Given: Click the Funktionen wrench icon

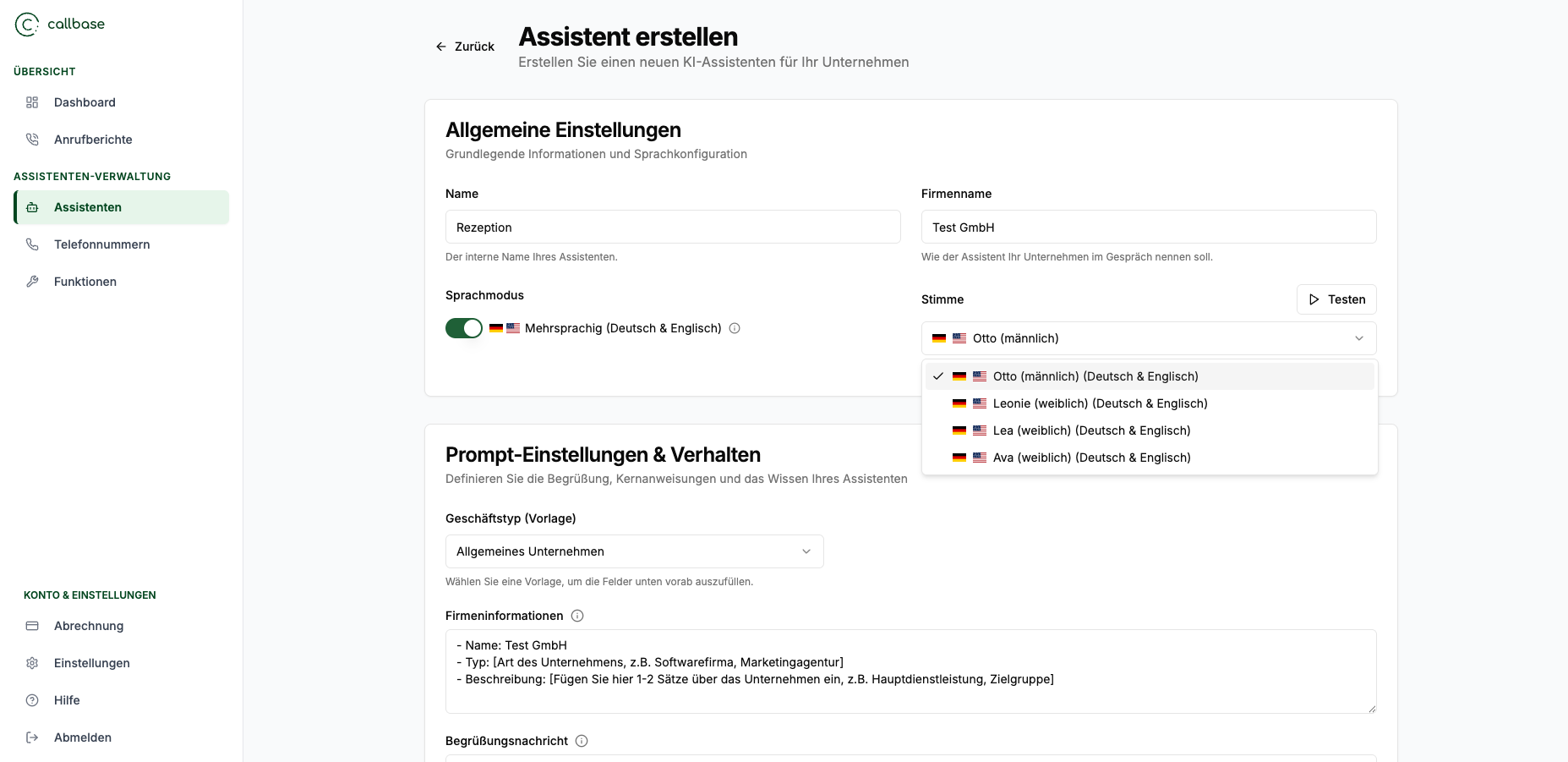Looking at the screenshot, I should click(32, 282).
